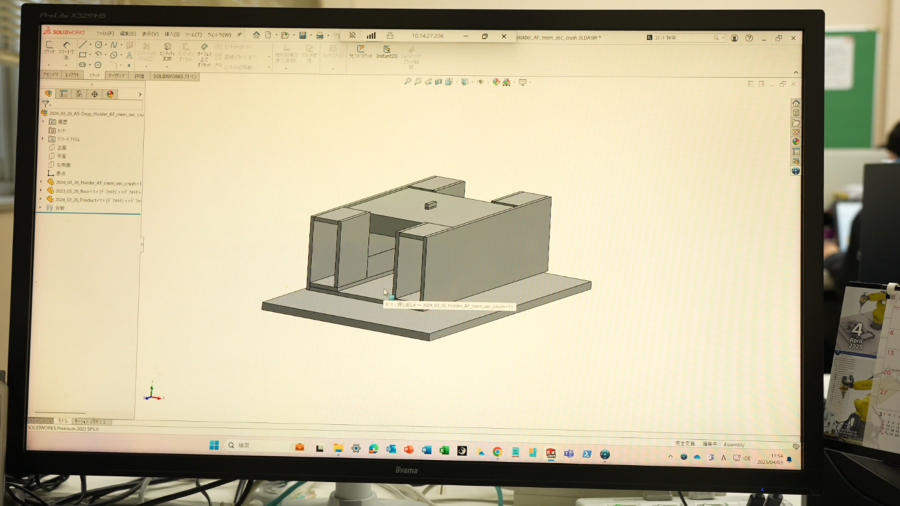The height and width of the screenshot is (506, 900).
Task: Toggle pin on remote connection bar
Action: tap(352, 36)
